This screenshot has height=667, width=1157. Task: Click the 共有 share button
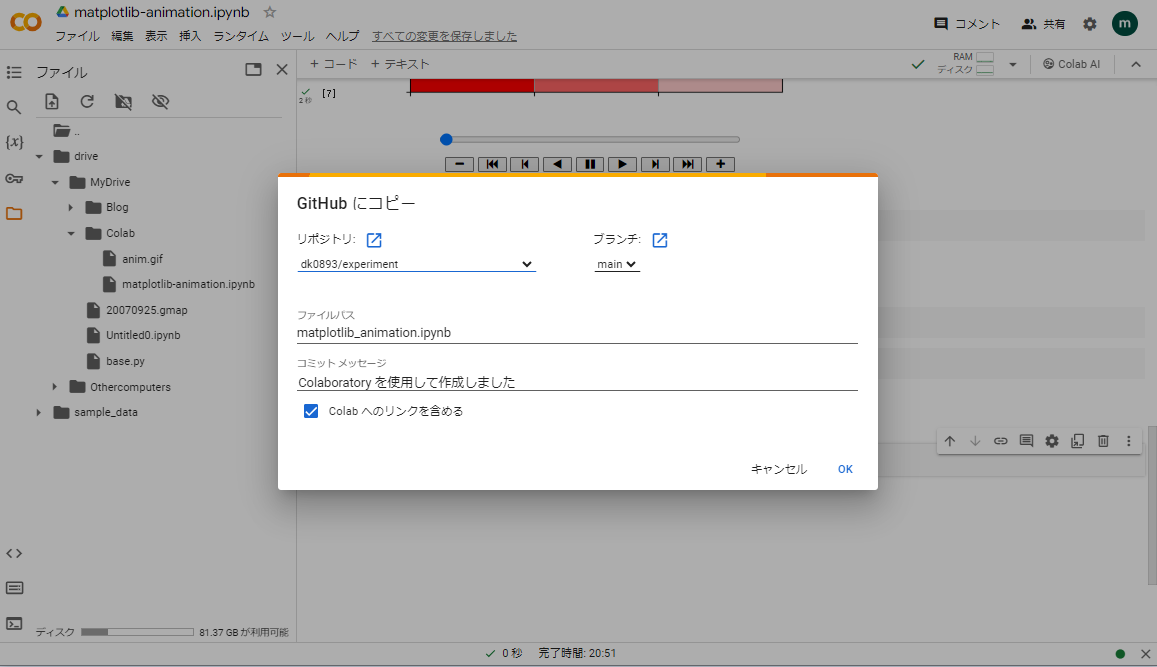pos(1043,24)
